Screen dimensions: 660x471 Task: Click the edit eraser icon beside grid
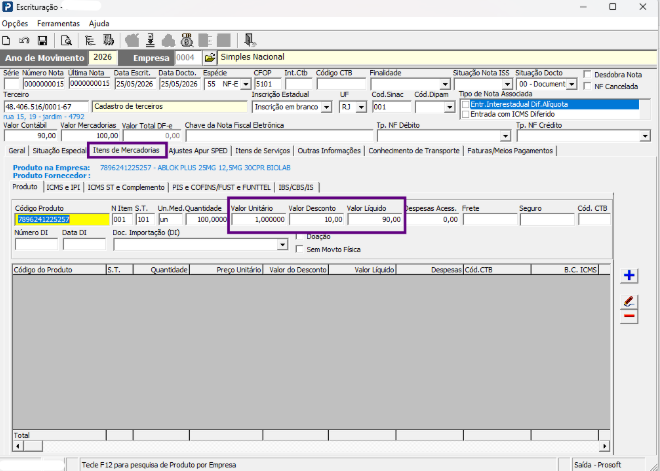coord(629,301)
